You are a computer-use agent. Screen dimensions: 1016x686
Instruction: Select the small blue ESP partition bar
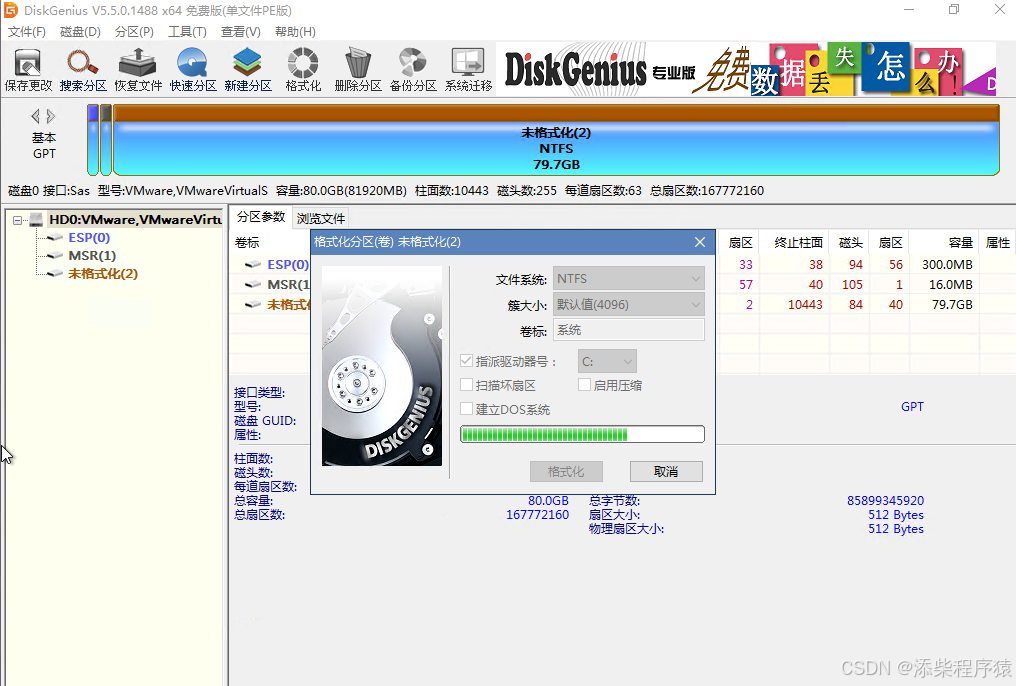(93, 140)
